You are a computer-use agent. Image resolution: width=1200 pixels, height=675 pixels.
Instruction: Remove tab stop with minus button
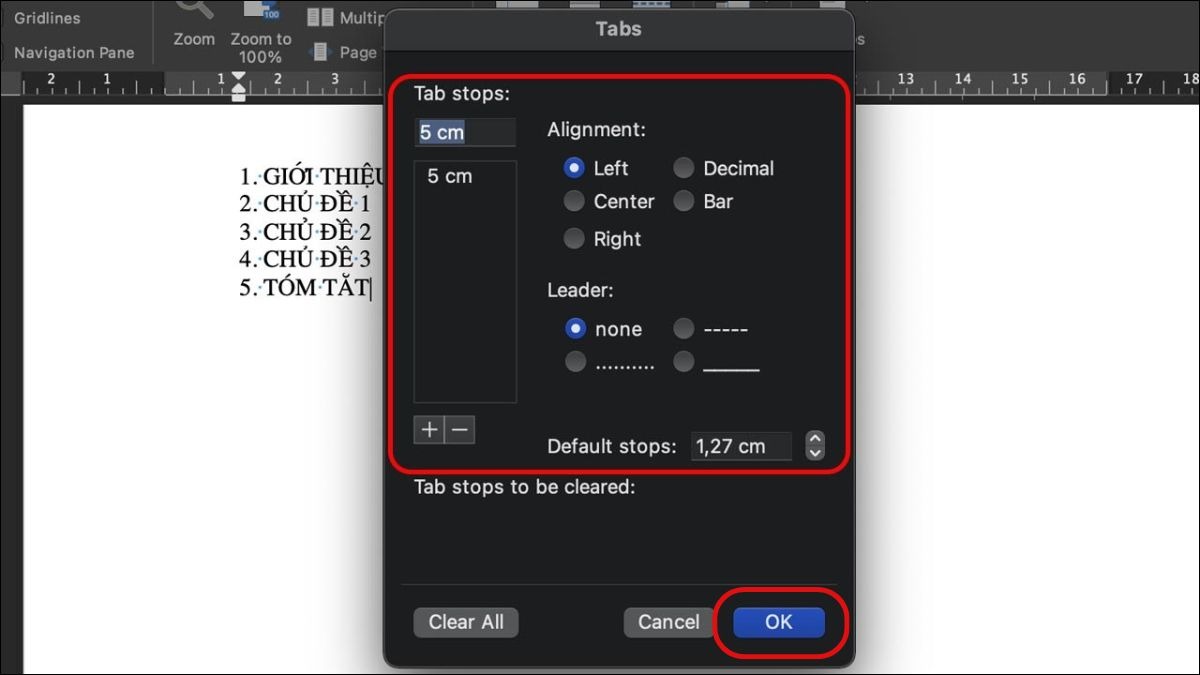tap(460, 430)
